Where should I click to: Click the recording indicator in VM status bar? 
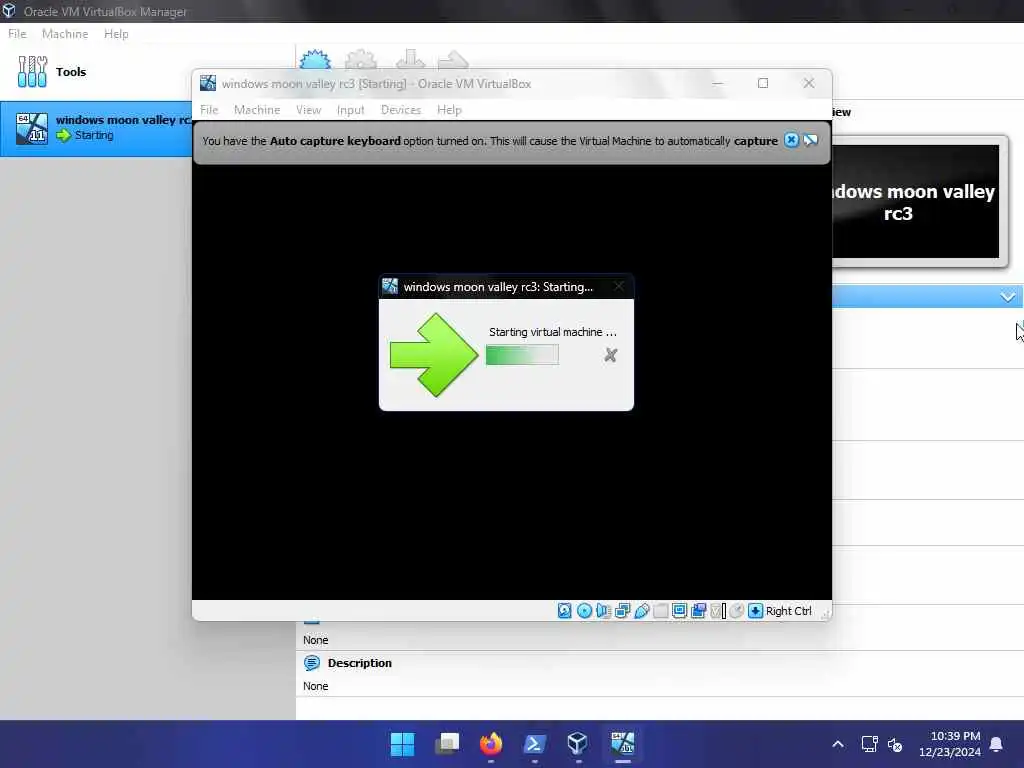(x=698, y=611)
